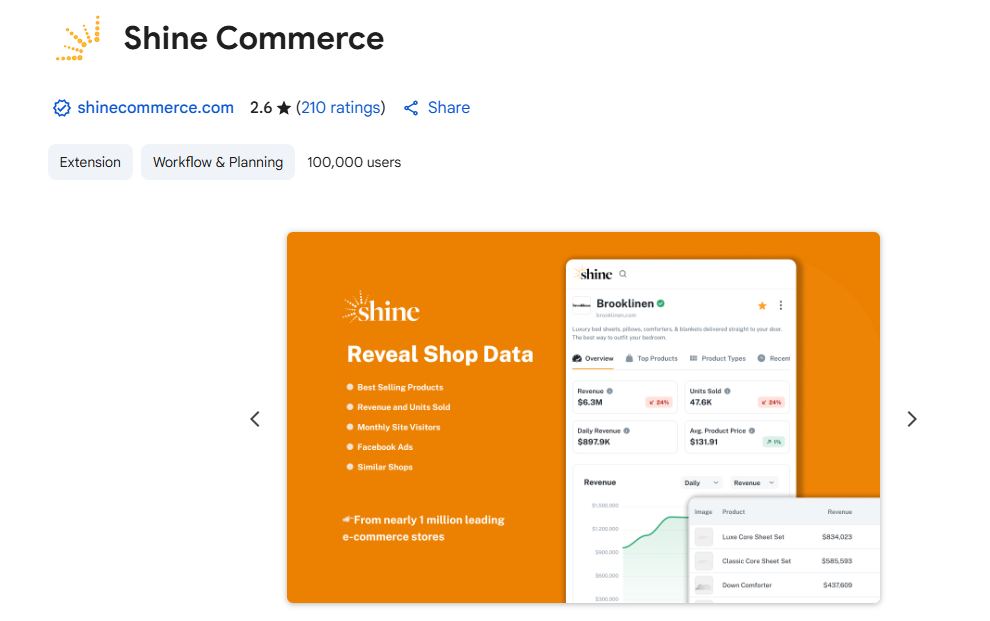Click the Workflow & Planning category chip
This screenshot has height=621, width=990.
click(218, 162)
